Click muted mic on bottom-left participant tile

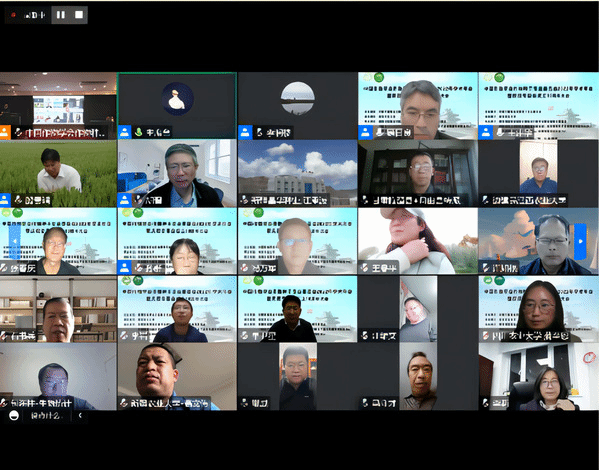tap(3, 403)
